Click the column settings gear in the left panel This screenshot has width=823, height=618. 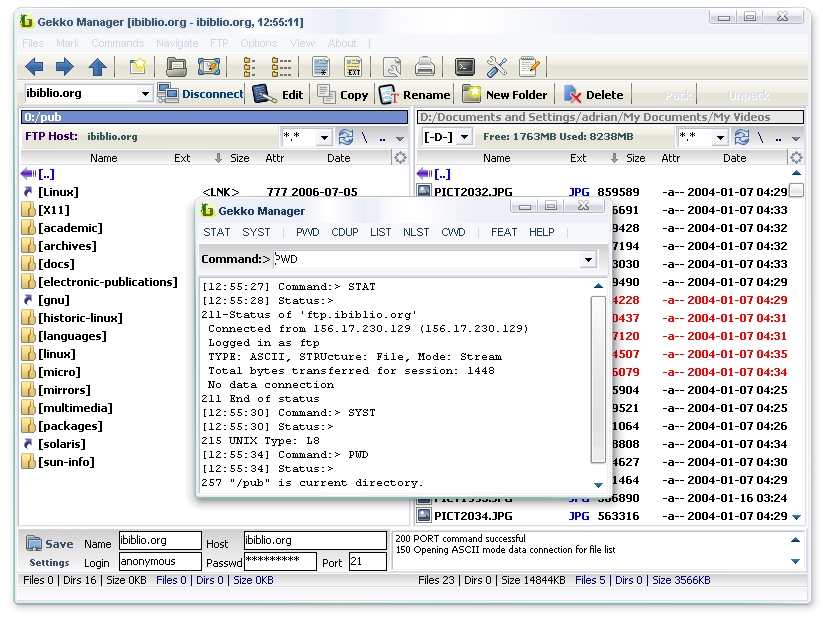tap(400, 158)
